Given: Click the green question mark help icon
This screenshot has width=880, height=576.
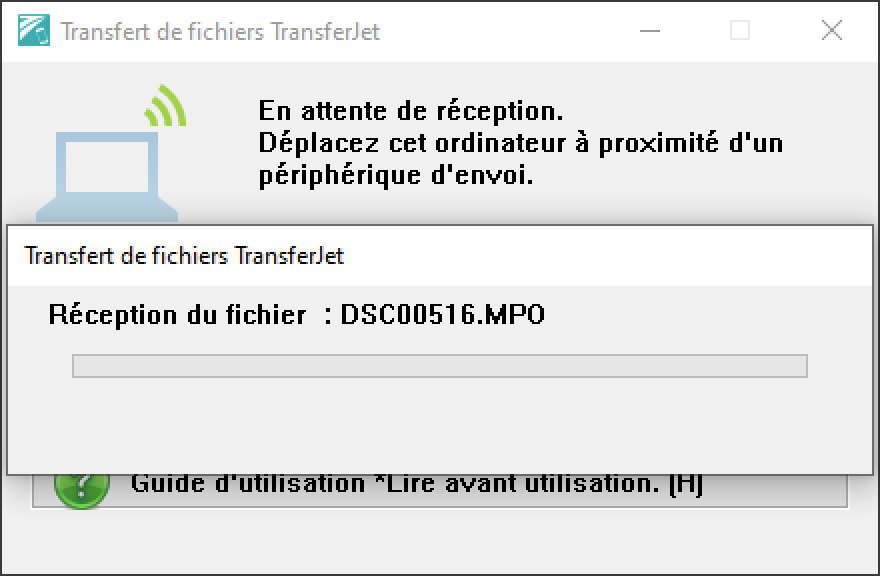Looking at the screenshot, I should pyautogui.click(x=82, y=491).
